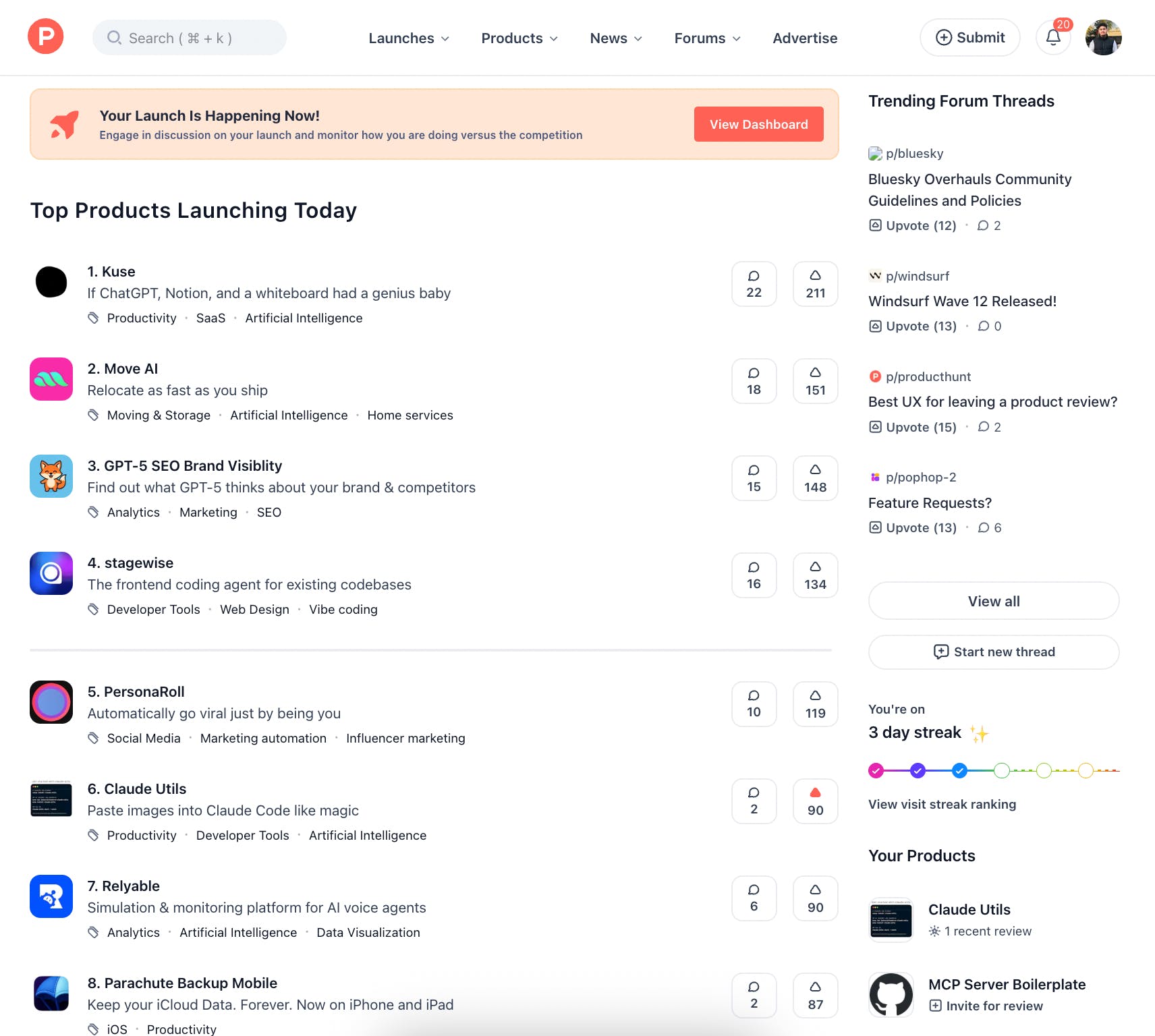Open p/bluesky forum link
The width and height of the screenshot is (1155, 1036).
point(906,153)
